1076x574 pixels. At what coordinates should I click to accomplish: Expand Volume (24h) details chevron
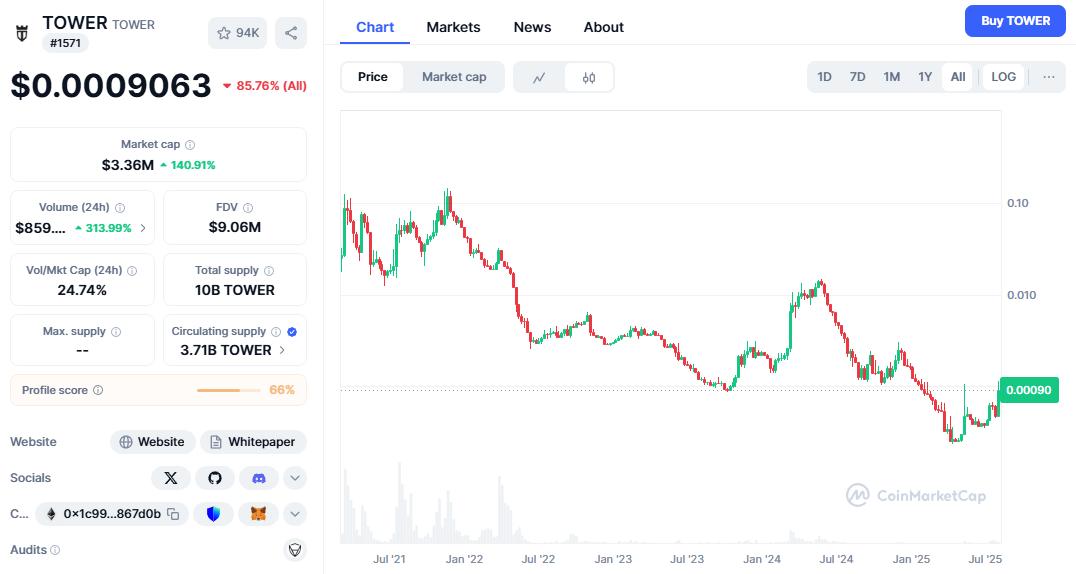point(143,228)
